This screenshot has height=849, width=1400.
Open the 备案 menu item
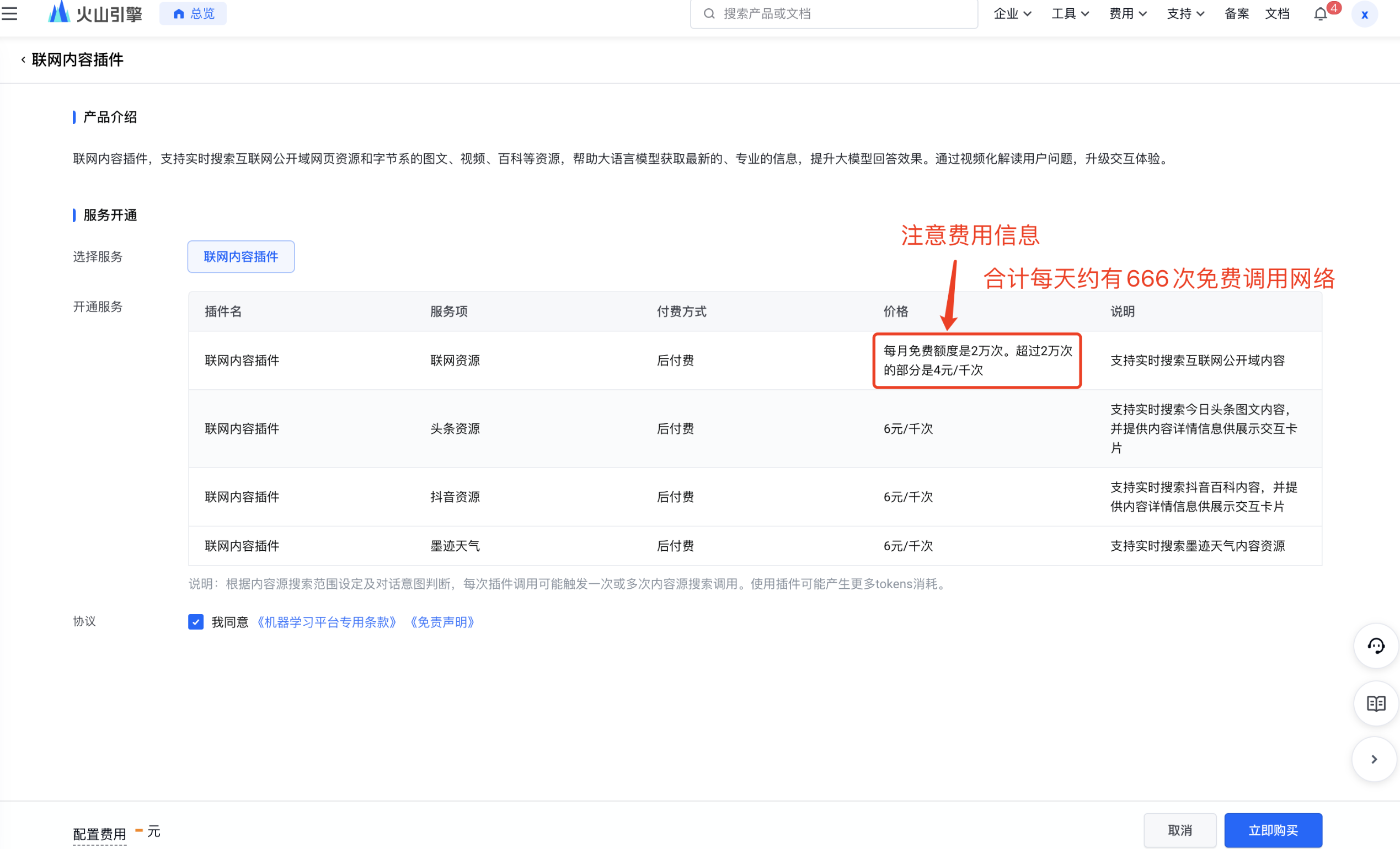[1236, 14]
